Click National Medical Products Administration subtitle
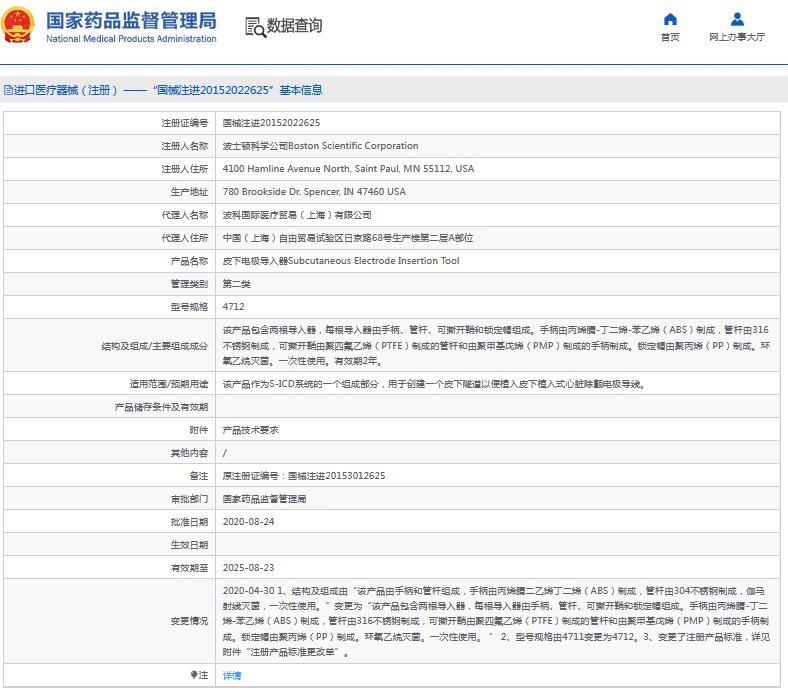Viewport: 788px width, 695px height. pos(131,39)
